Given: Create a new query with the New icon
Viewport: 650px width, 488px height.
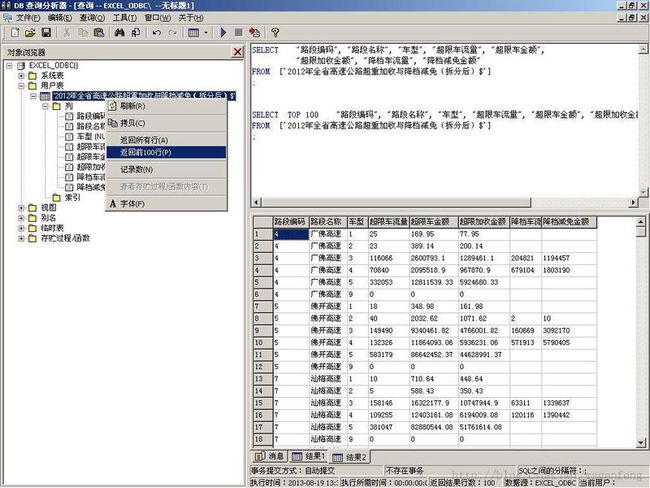Looking at the screenshot, I should pos(15,32).
